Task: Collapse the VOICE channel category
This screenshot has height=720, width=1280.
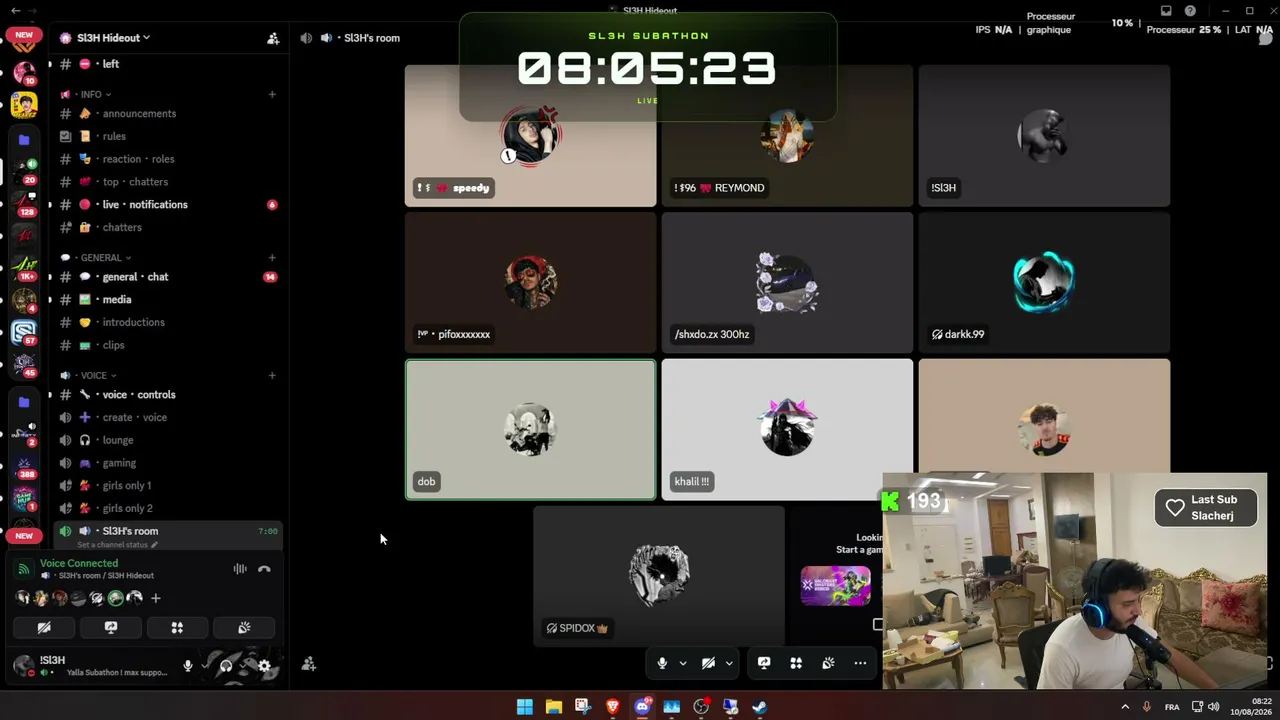Action: click(x=88, y=375)
